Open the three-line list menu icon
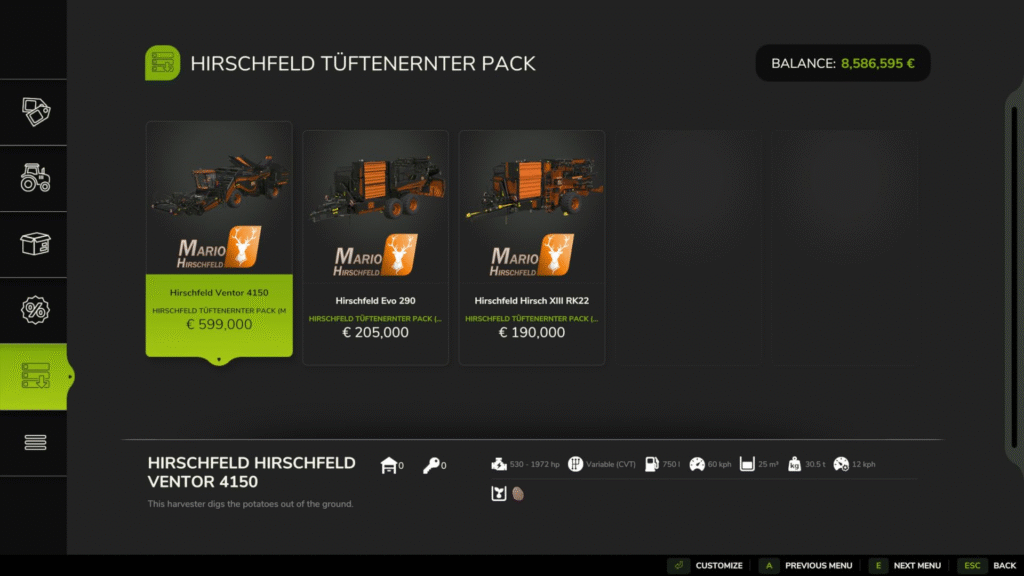 (35, 443)
